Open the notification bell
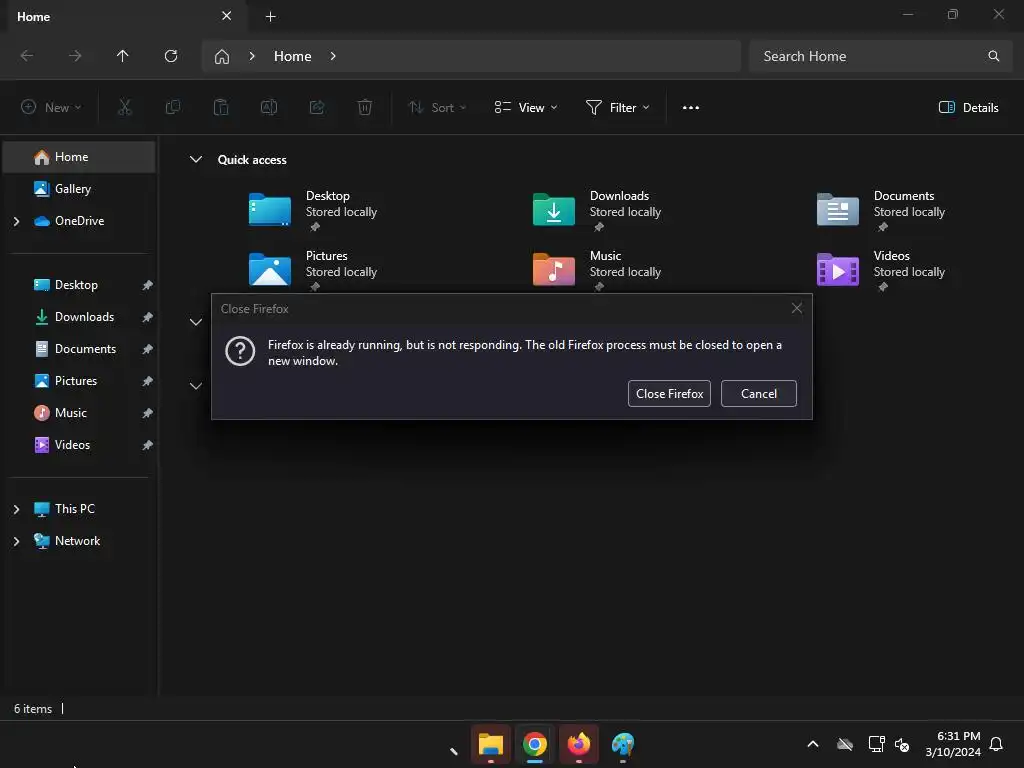Screen dimensions: 1024x768 click(996, 744)
